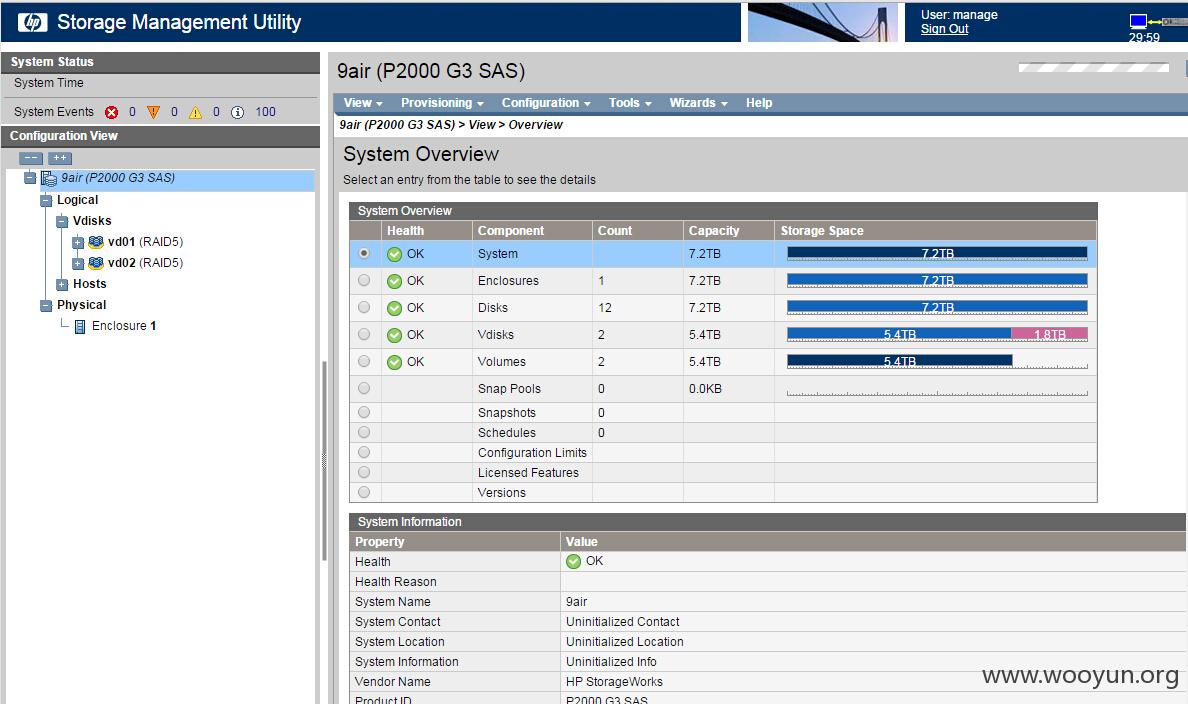The width and height of the screenshot is (1188, 704).
Task: Click the System 7.2TB storage space bar
Action: [937, 254]
